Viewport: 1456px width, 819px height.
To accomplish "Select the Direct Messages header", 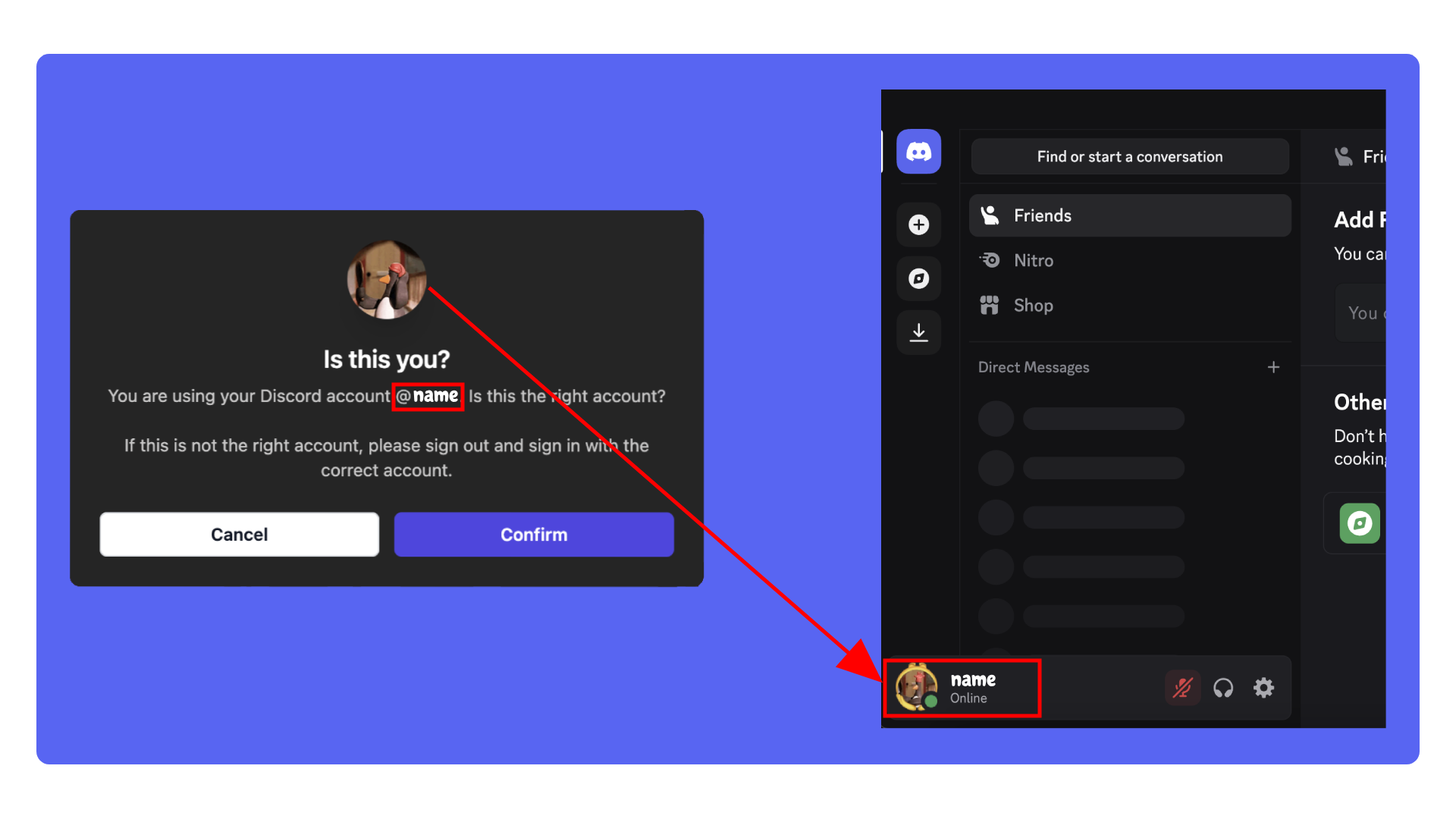I will pos(1034,367).
